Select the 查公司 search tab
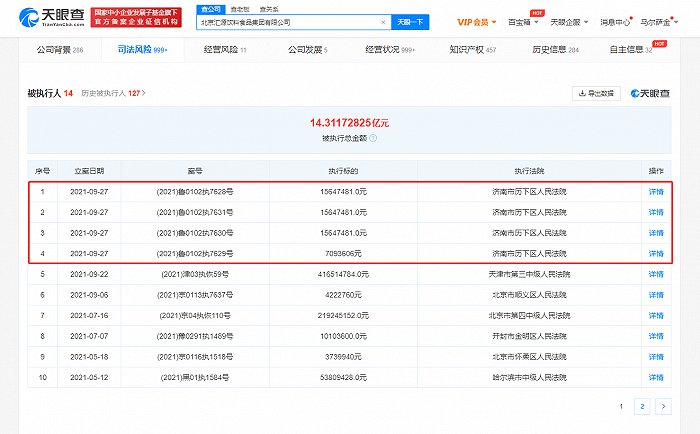This screenshot has height=434, width=700. coord(210,9)
